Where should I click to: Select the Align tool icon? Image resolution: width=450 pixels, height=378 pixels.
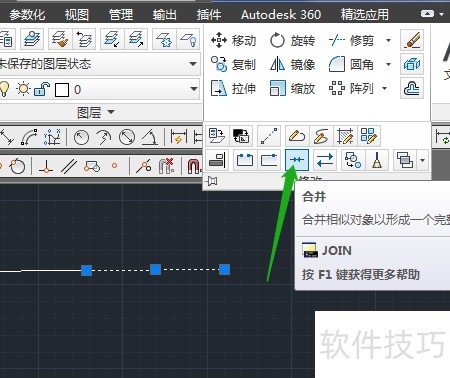[x=217, y=160]
